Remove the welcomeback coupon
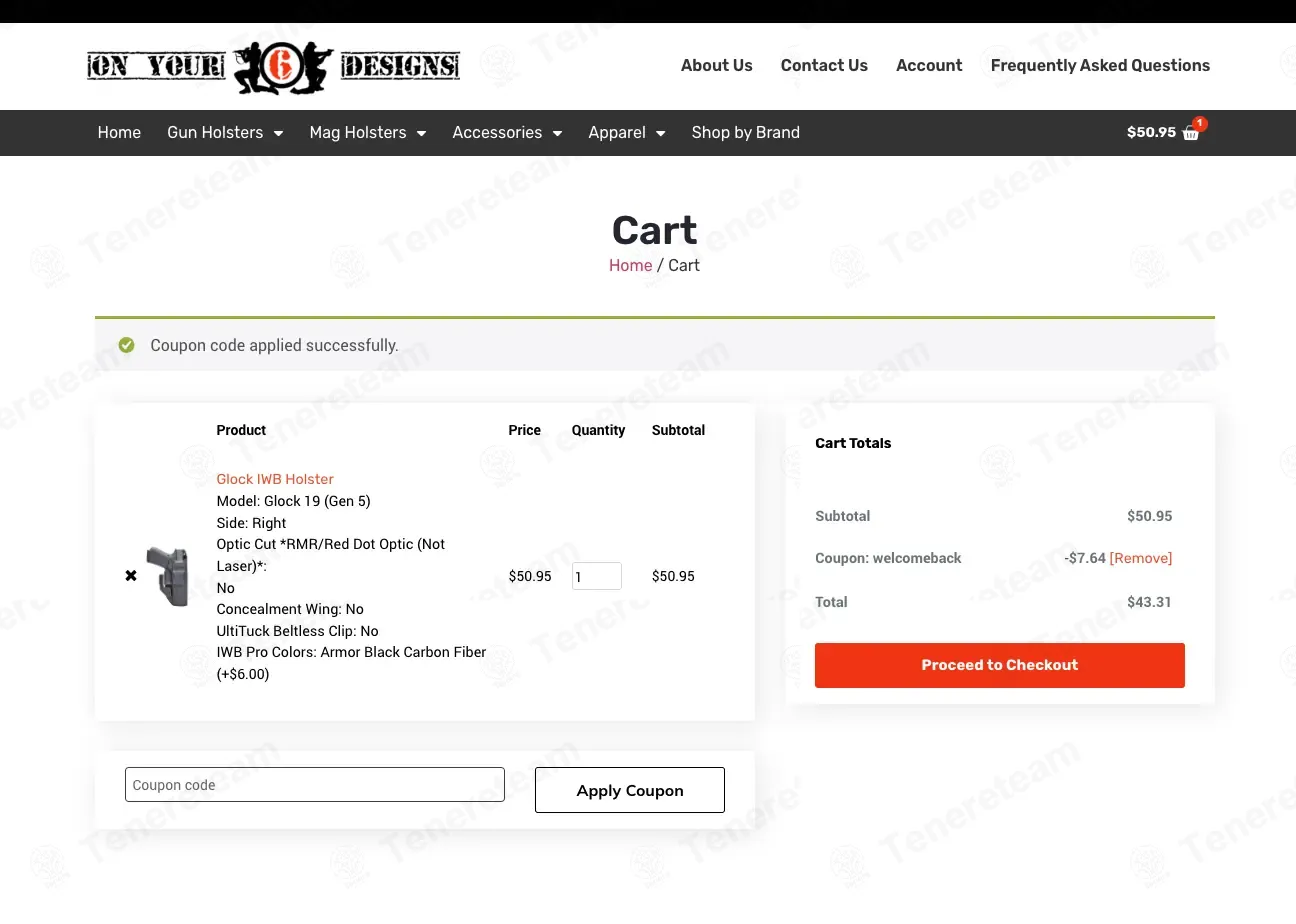The width and height of the screenshot is (1296, 924). point(1141,558)
